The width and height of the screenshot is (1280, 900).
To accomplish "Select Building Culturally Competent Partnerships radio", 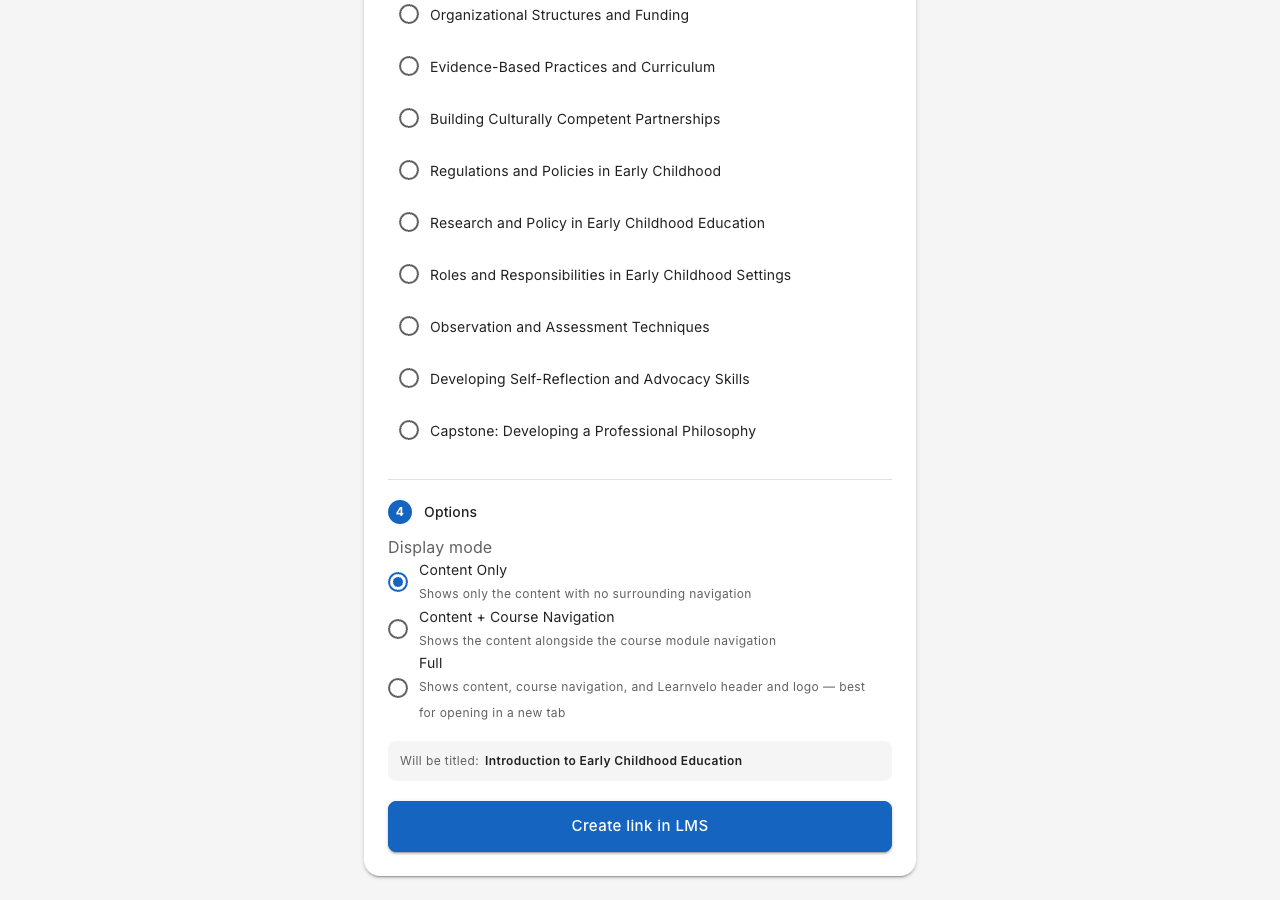I will click(409, 118).
